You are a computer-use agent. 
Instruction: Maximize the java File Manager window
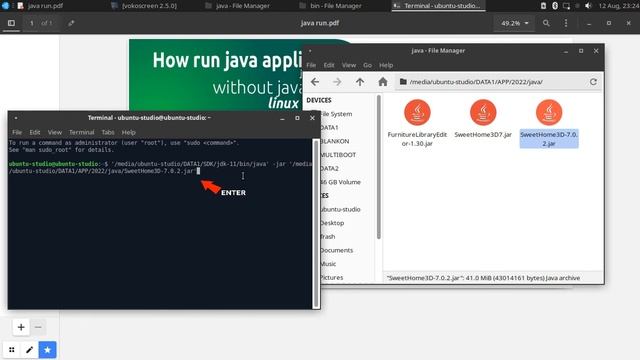pyautogui.click(x=581, y=51)
